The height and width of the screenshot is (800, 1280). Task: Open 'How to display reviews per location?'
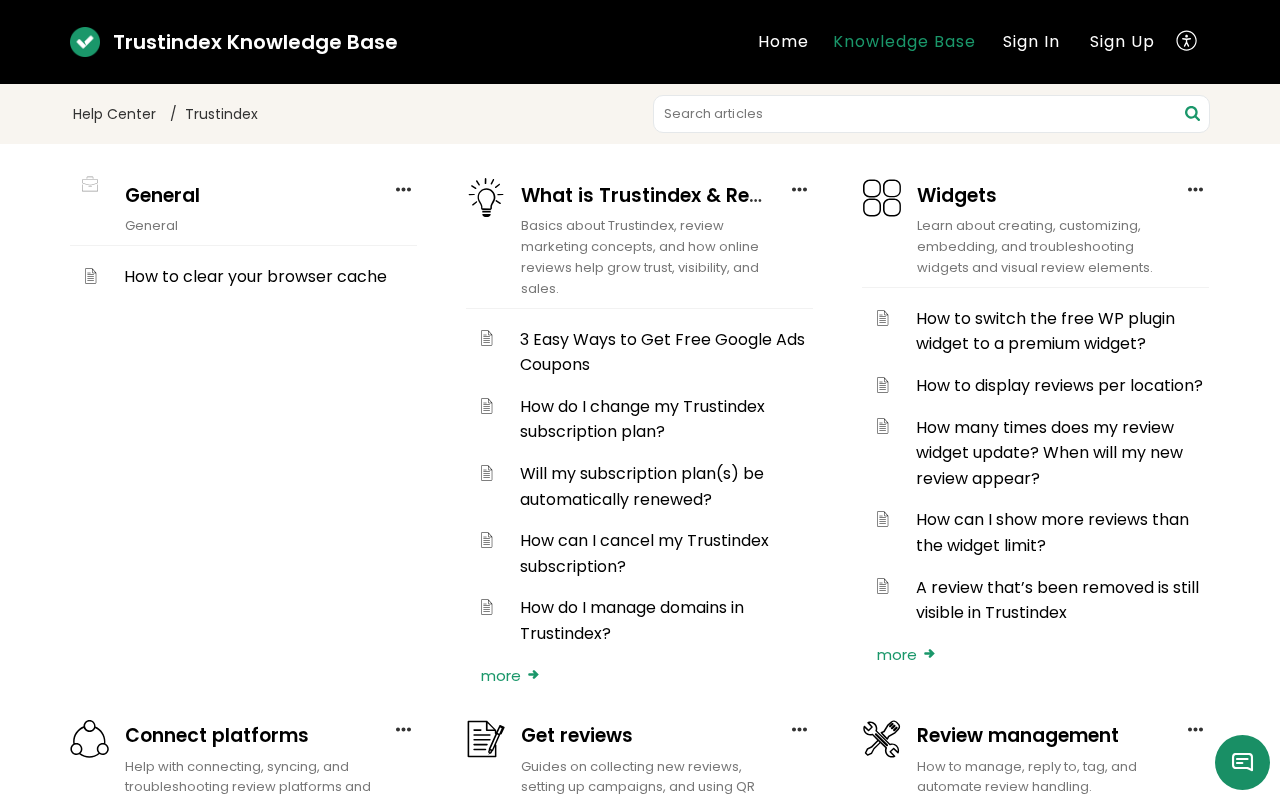click(x=1059, y=385)
